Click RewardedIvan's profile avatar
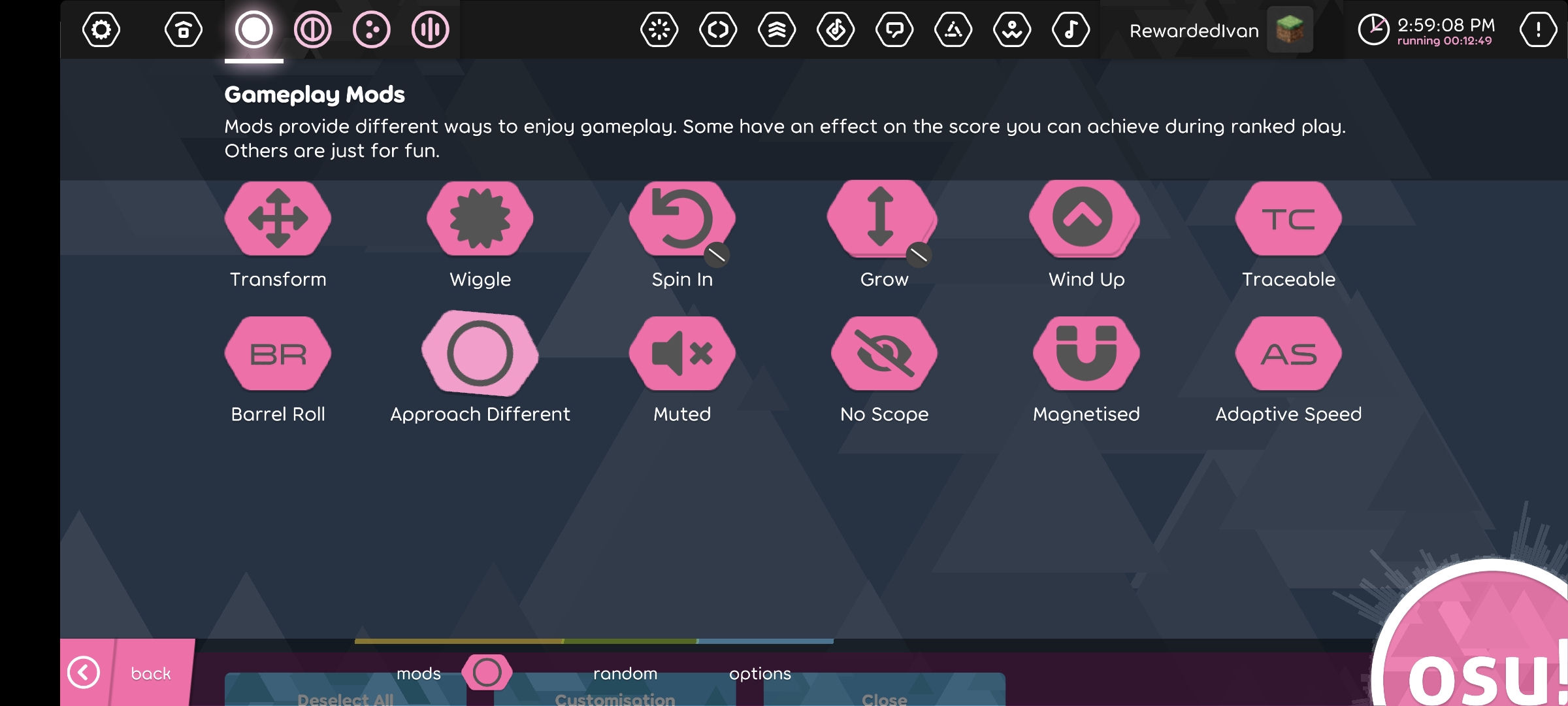This screenshot has height=706, width=1568. tap(1290, 29)
